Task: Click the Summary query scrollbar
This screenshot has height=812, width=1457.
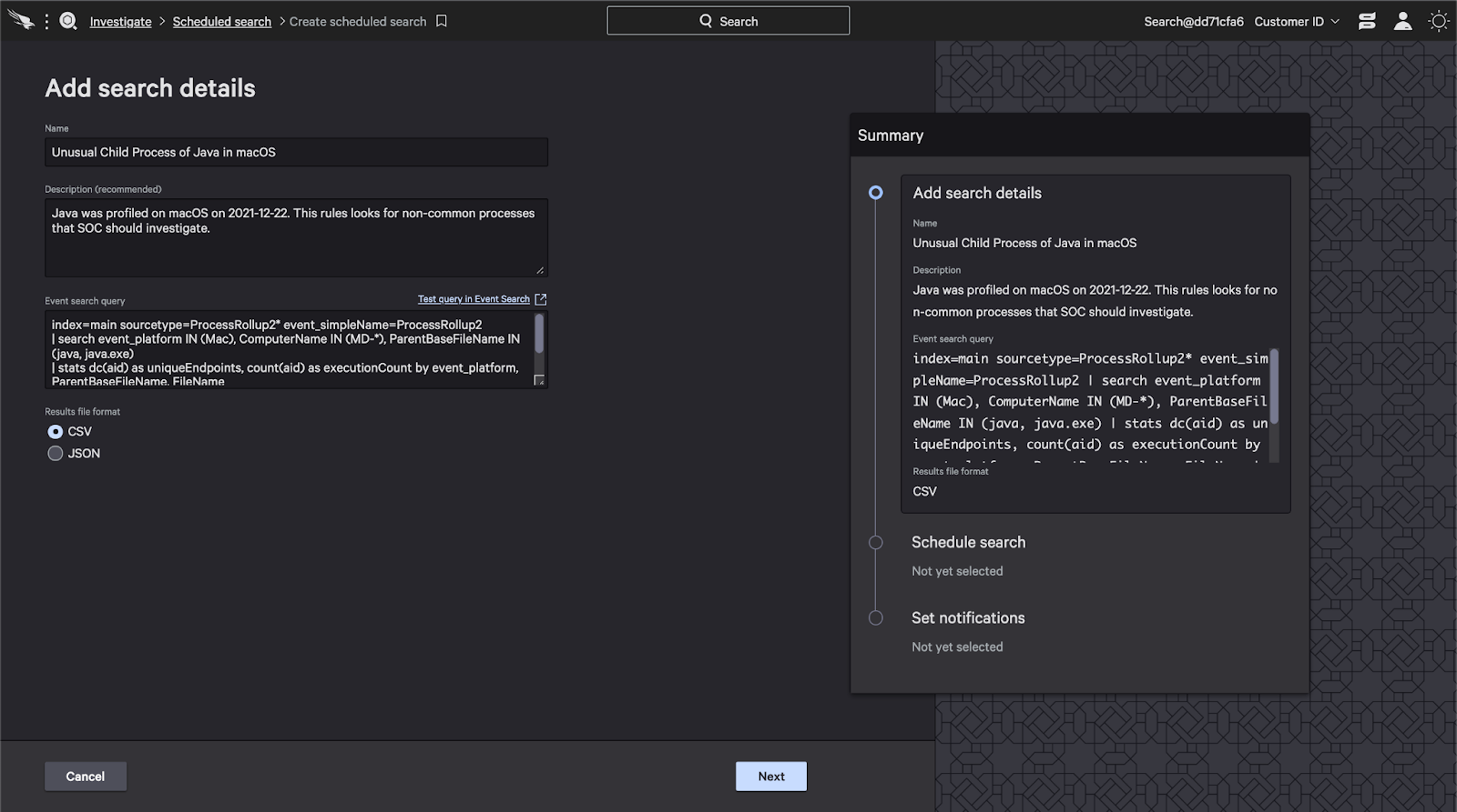Action: (x=1274, y=386)
